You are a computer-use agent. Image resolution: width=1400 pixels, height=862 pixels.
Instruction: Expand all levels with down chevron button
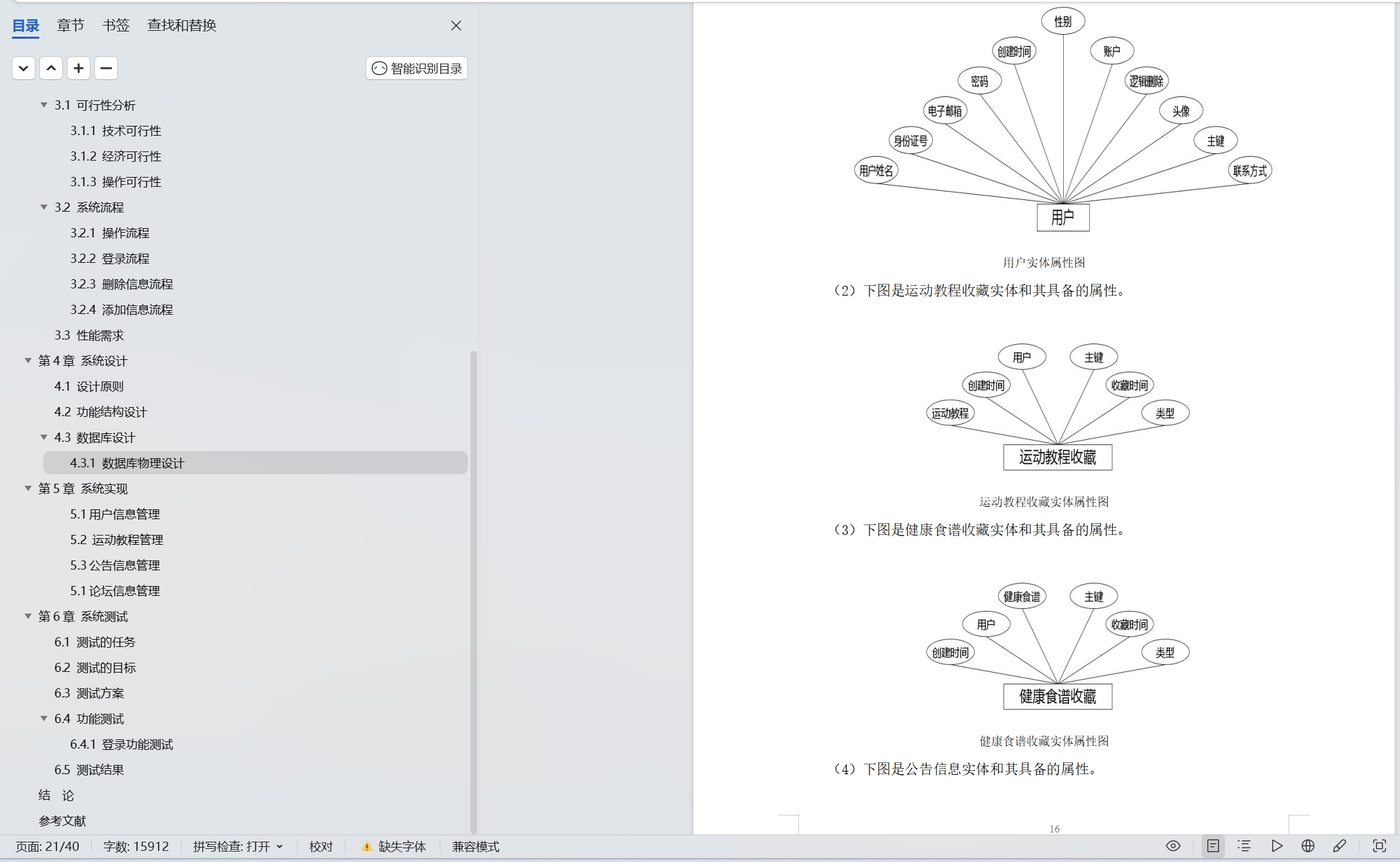pyautogui.click(x=24, y=68)
